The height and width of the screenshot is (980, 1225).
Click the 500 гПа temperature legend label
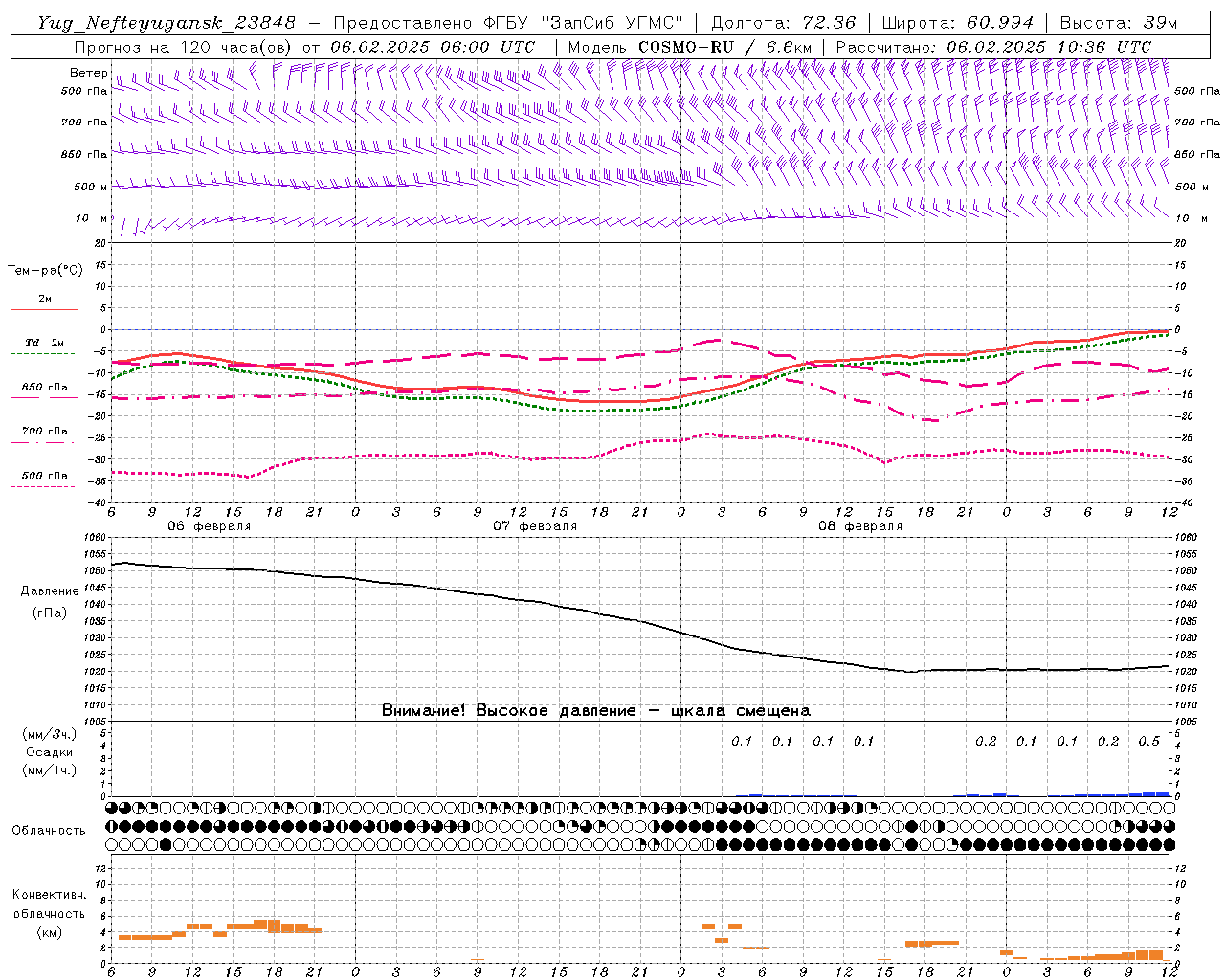[x=45, y=475]
